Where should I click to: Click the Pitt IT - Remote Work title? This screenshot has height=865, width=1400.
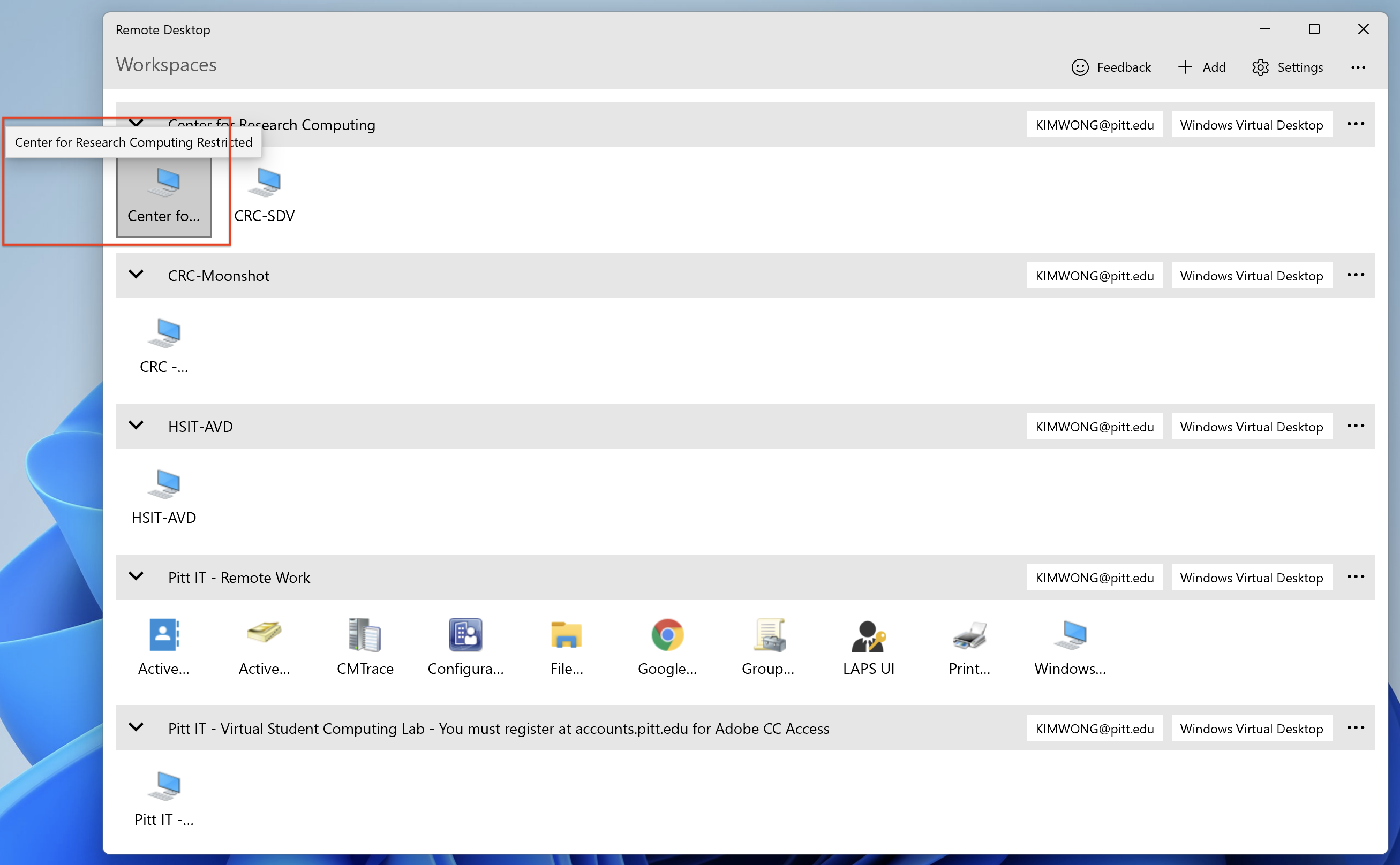[x=239, y=578]
